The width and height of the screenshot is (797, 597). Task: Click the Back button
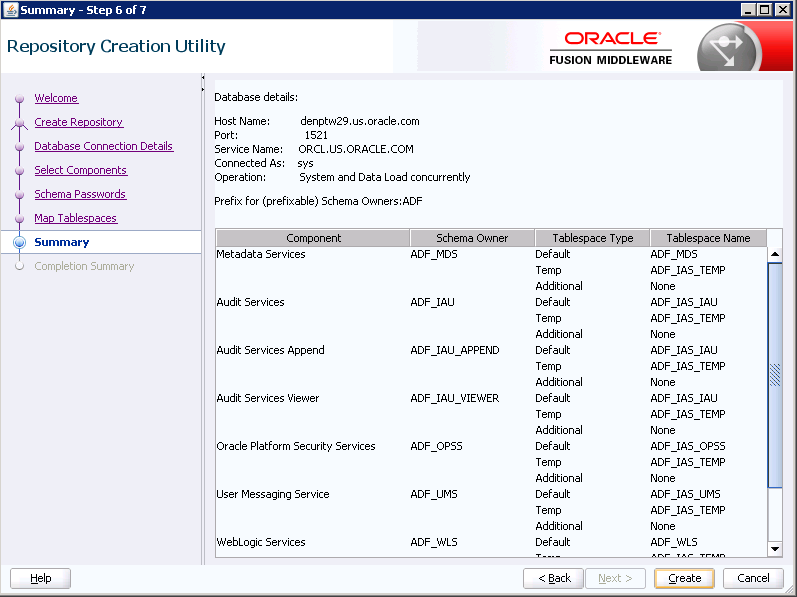pos(554,578)
